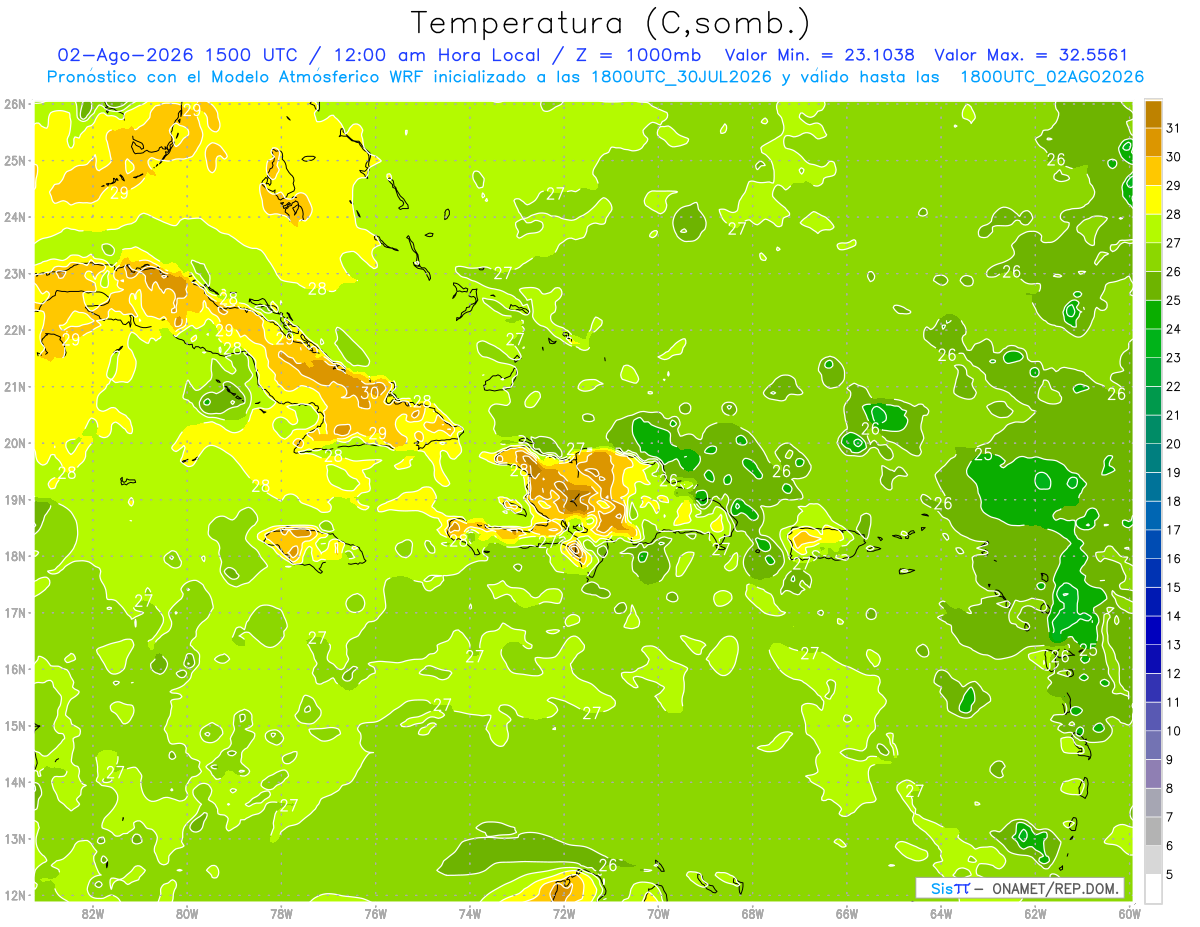1200x927 pixels.
Task: Select the green swatch between 24 and 25
Action: 1153,314
